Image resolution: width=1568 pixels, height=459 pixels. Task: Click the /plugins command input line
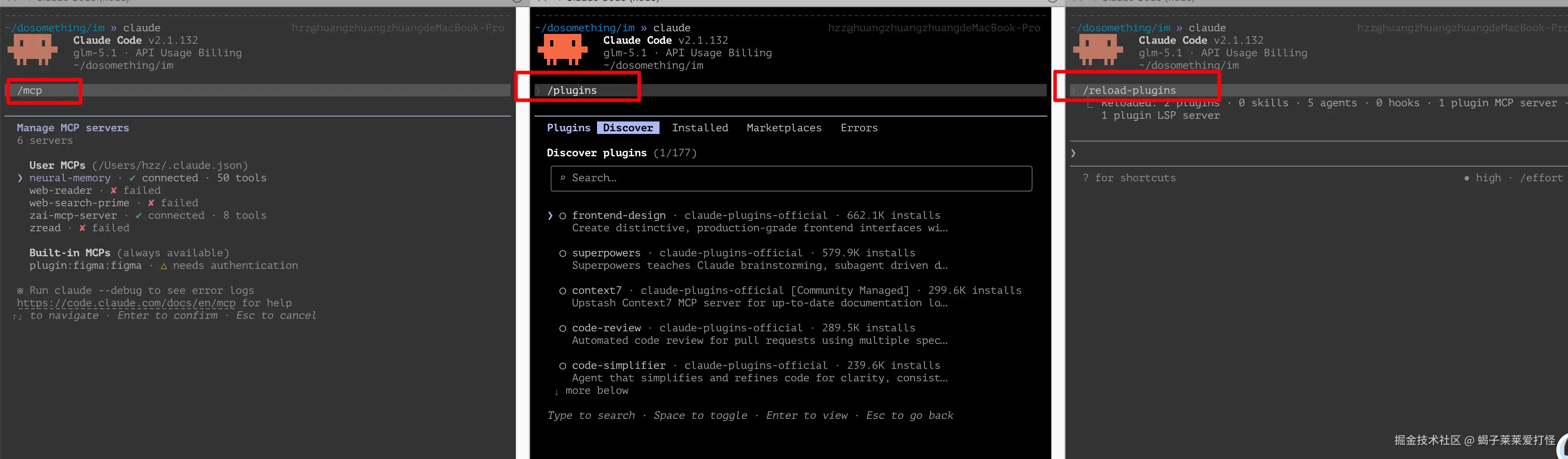tap(791, 91)
